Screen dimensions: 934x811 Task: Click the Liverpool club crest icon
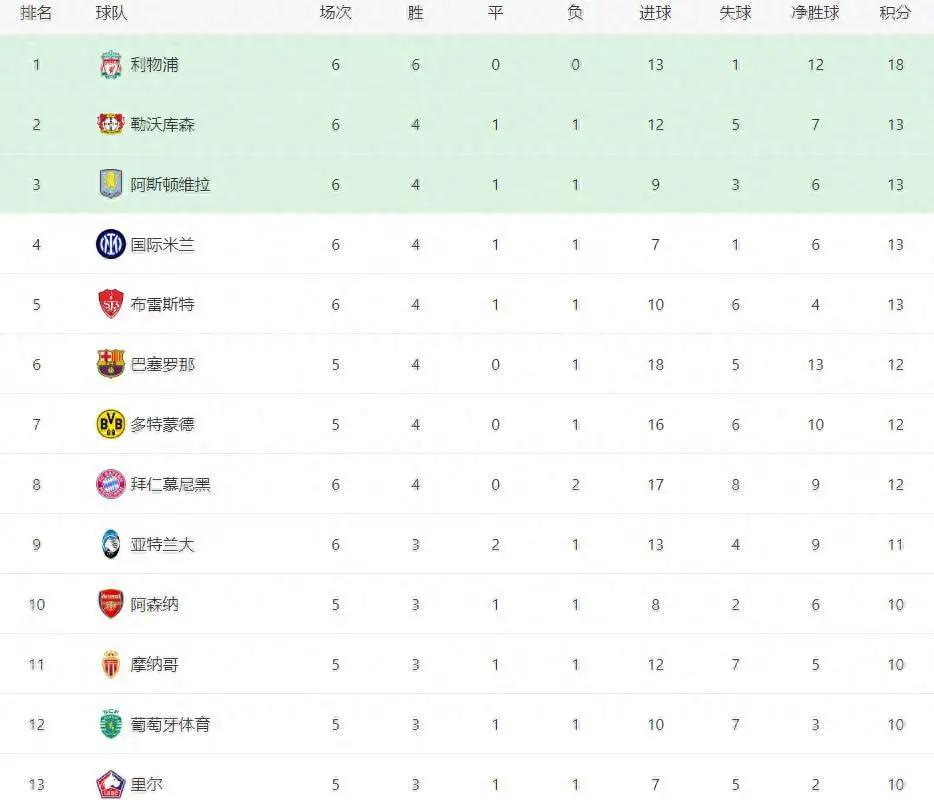pyautogui.click(x=111, y=64)
